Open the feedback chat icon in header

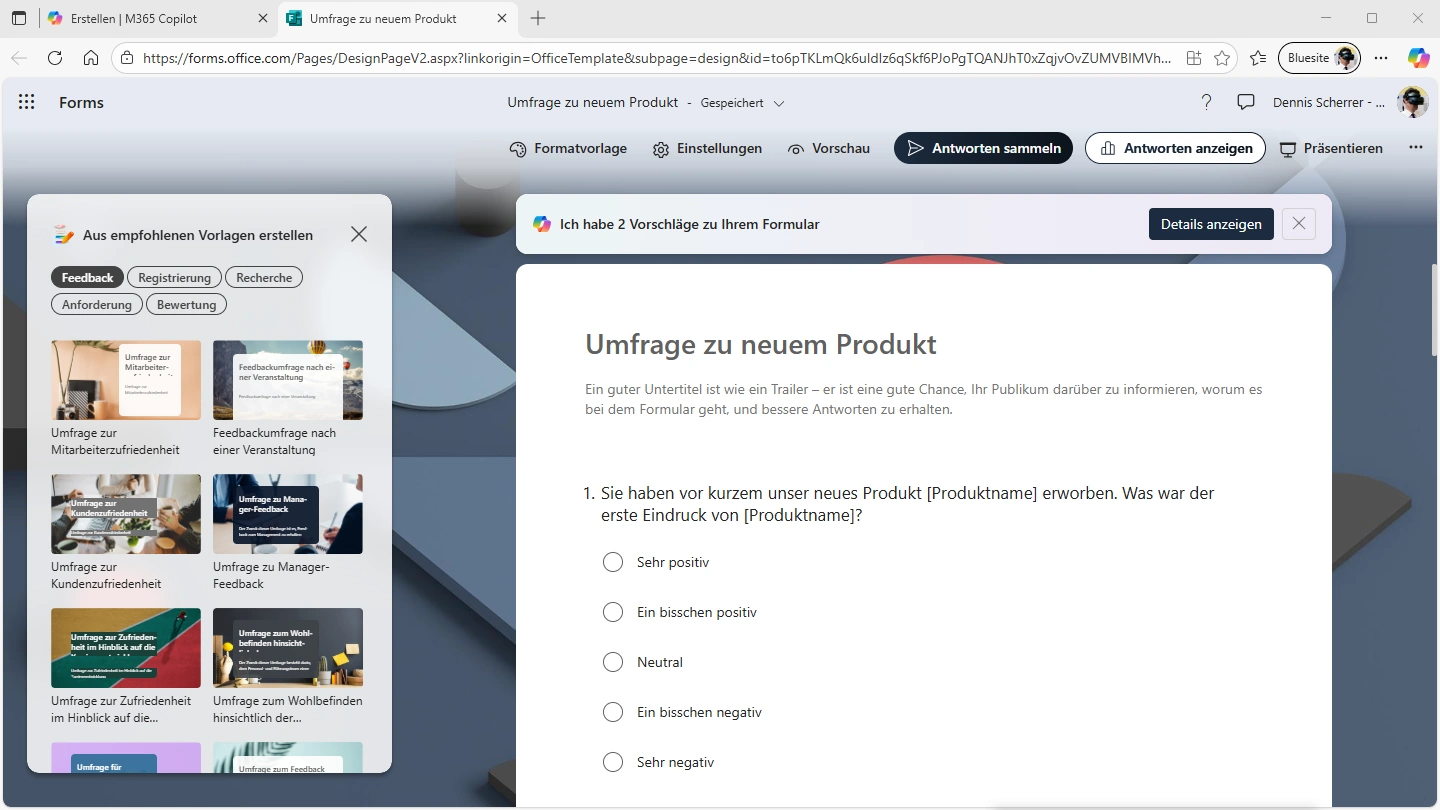click(1246, 102)
